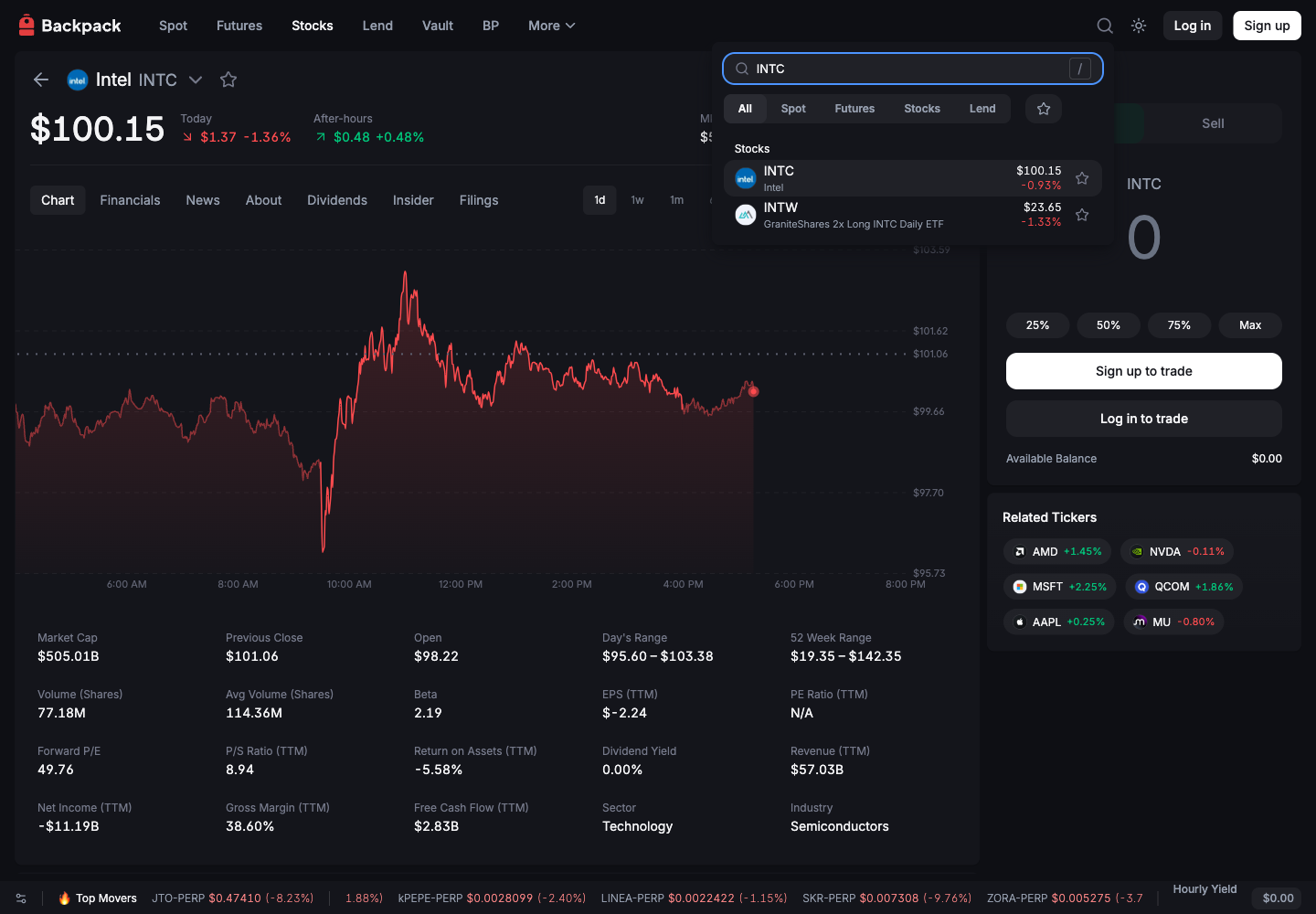This screenshot has height=914, width=1316.
Task: Click the Sign up button
Action: pyautogui.click(x=1267, y=26)
